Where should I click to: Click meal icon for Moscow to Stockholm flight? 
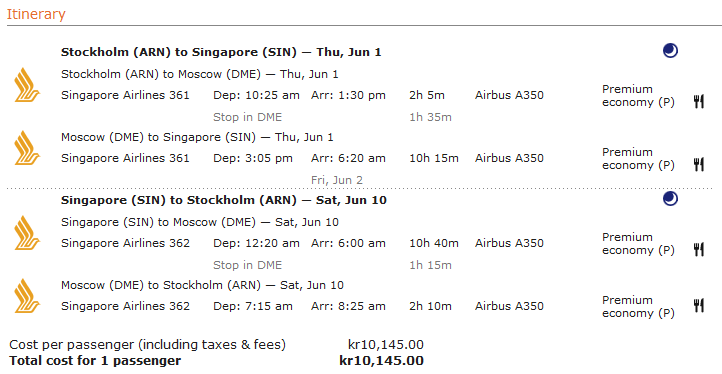699,305
